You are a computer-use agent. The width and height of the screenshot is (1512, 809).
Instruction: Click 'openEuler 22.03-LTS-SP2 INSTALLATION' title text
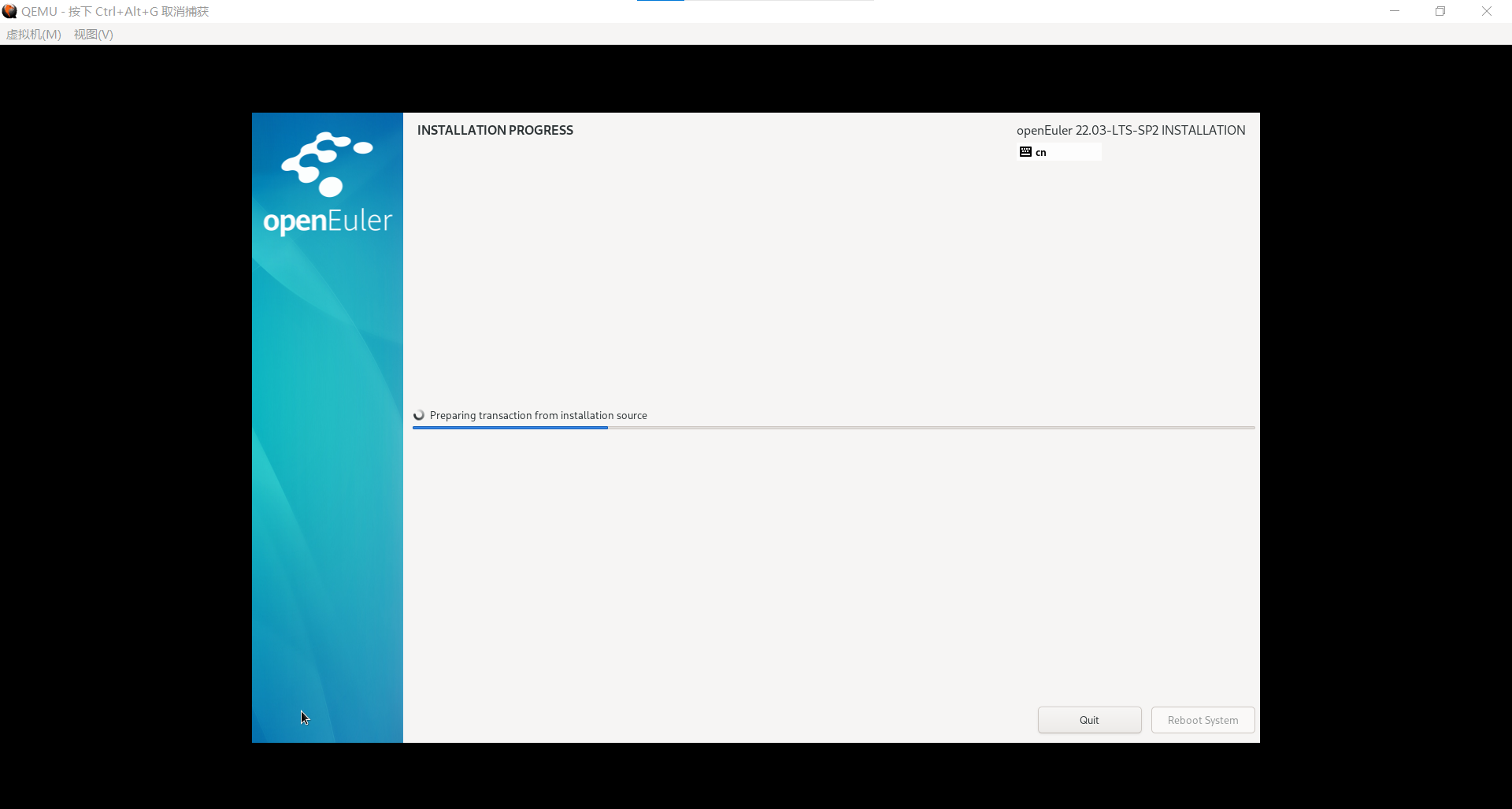pos(1131,130)
